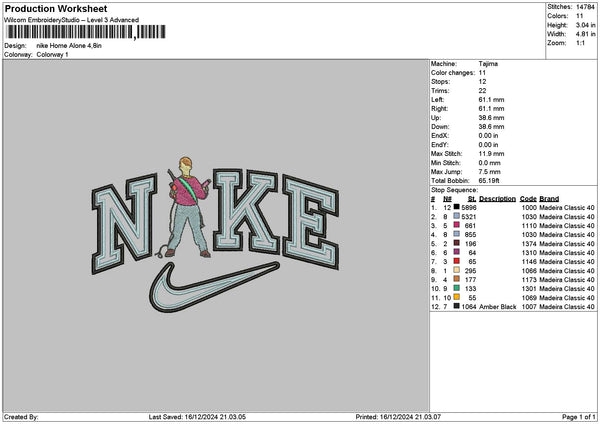Screen dimensions: 600x424
Task: Click the Height value 3.04 in
Action: 586,25
